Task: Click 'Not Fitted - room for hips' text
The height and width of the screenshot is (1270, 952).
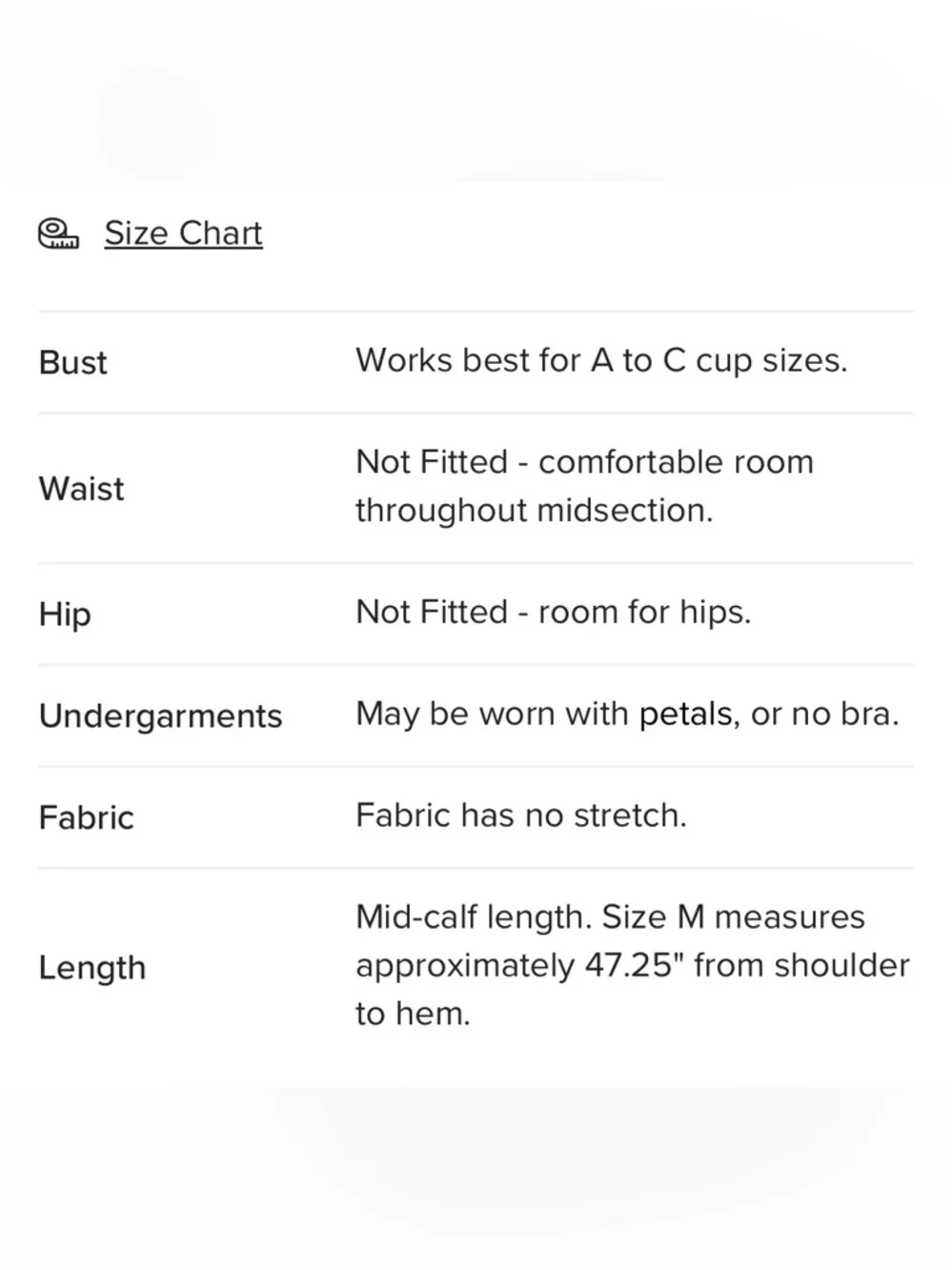Action: coord(553,612)
